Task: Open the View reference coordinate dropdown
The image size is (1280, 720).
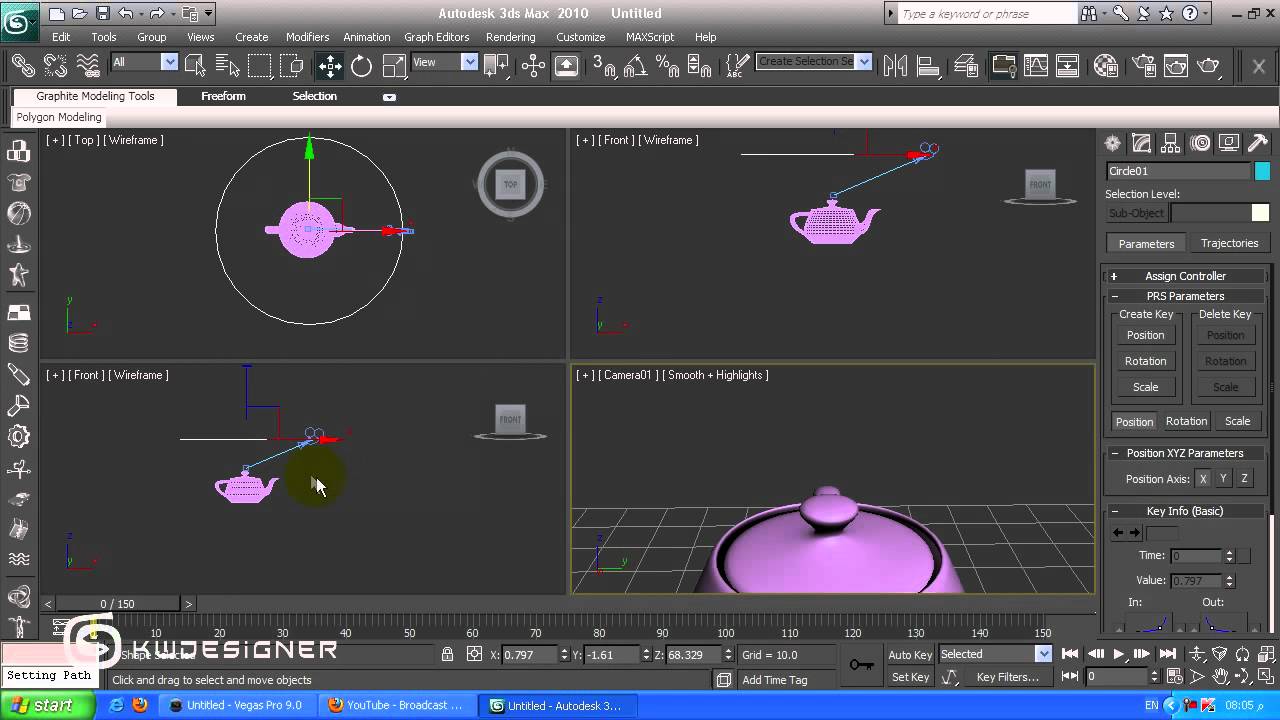Action: point(444,62)
